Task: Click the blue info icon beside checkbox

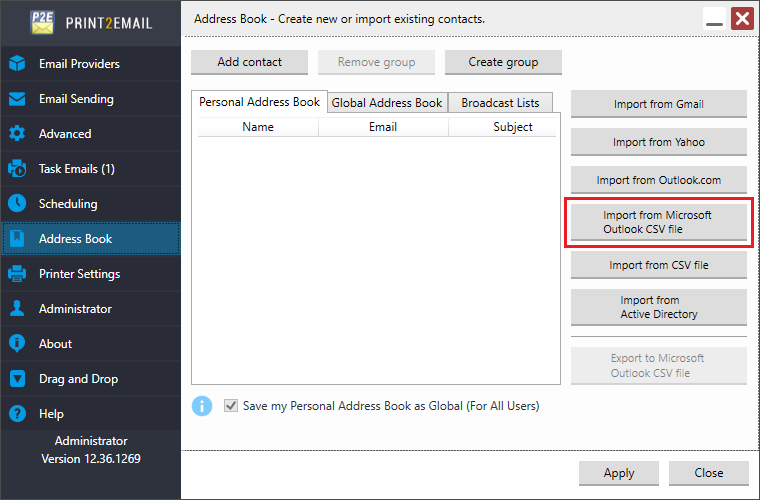Action: (202, 406)
